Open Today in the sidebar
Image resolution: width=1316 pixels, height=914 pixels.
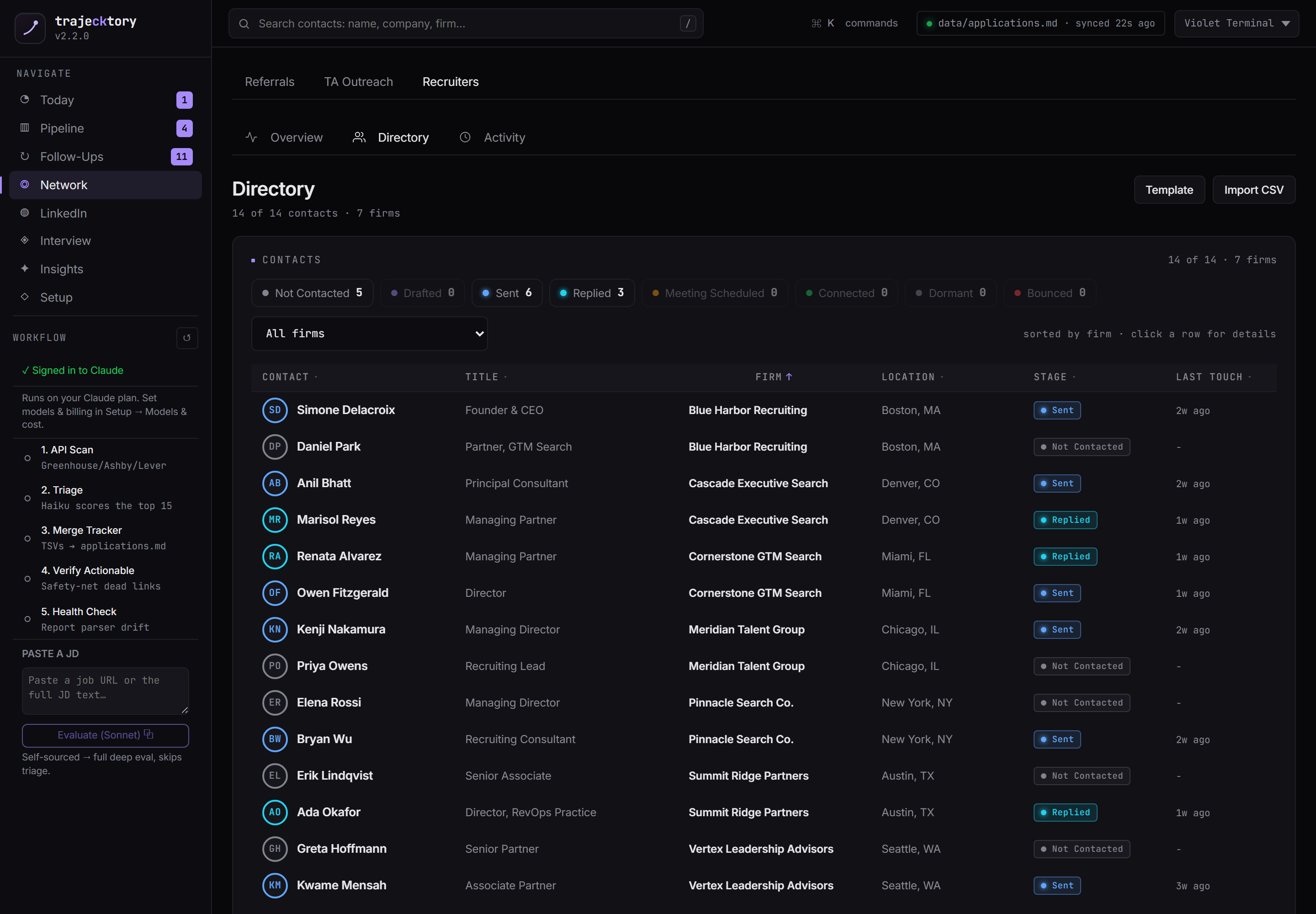click(106, 100)
